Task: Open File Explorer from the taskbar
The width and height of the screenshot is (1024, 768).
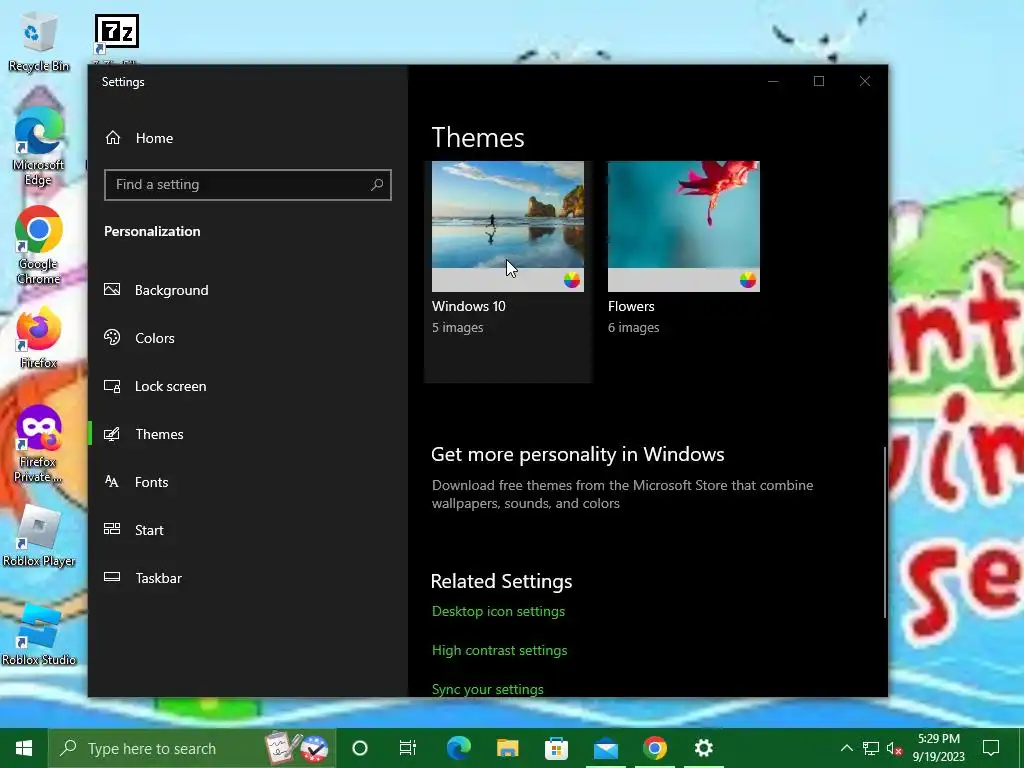Action: click(x=507, y=748)
